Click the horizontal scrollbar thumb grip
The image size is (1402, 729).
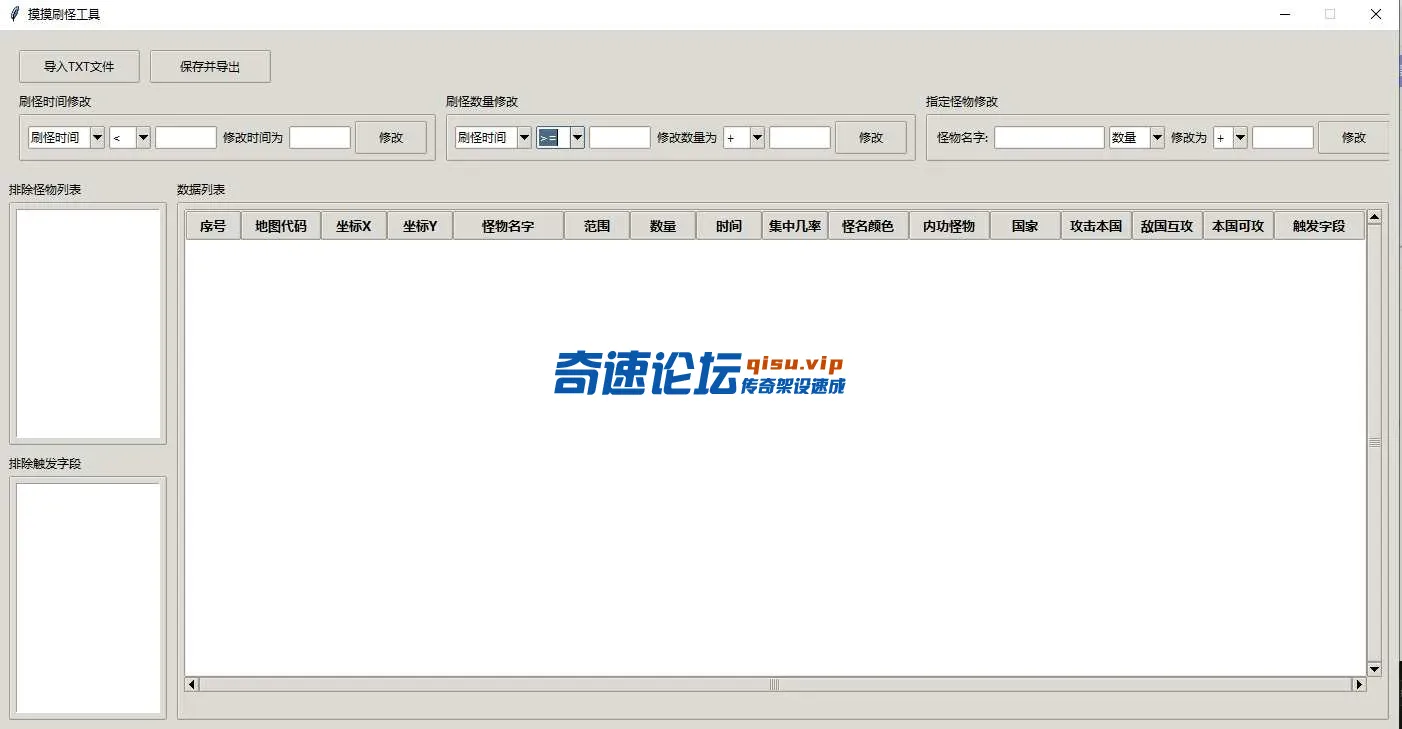point(774,685)
